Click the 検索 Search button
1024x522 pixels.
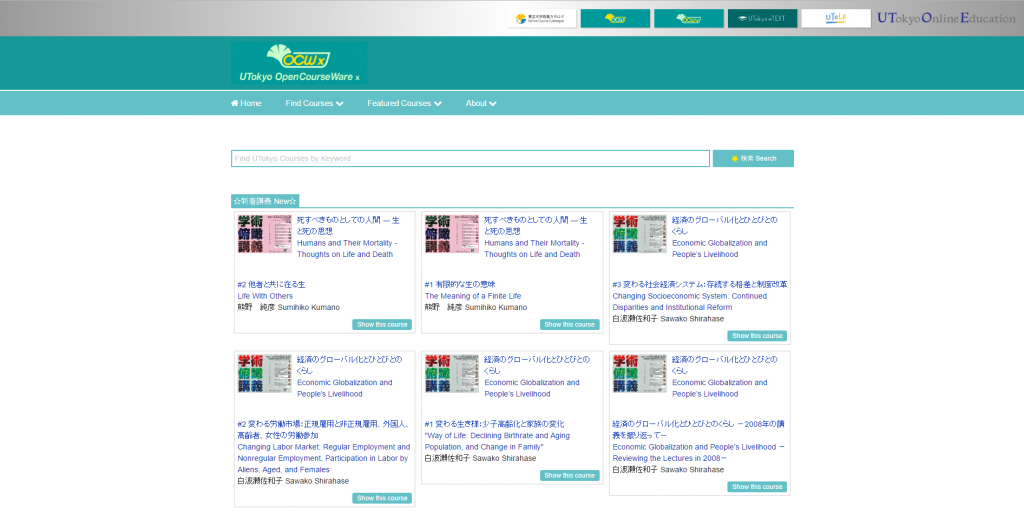pos(753,159)
